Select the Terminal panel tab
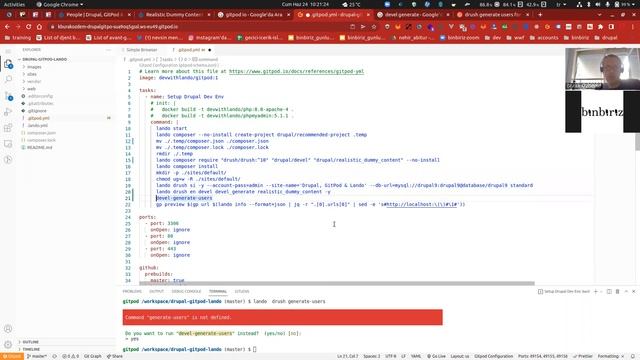640x360 pixels. [x=218, y=291]
